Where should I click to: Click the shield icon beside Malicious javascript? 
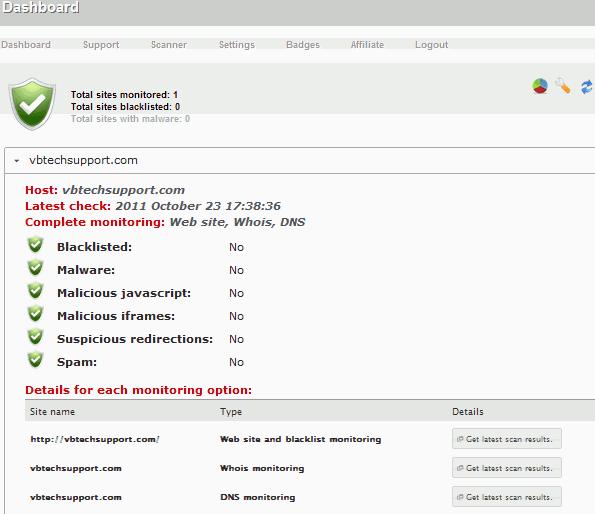[x=36, y=291]
